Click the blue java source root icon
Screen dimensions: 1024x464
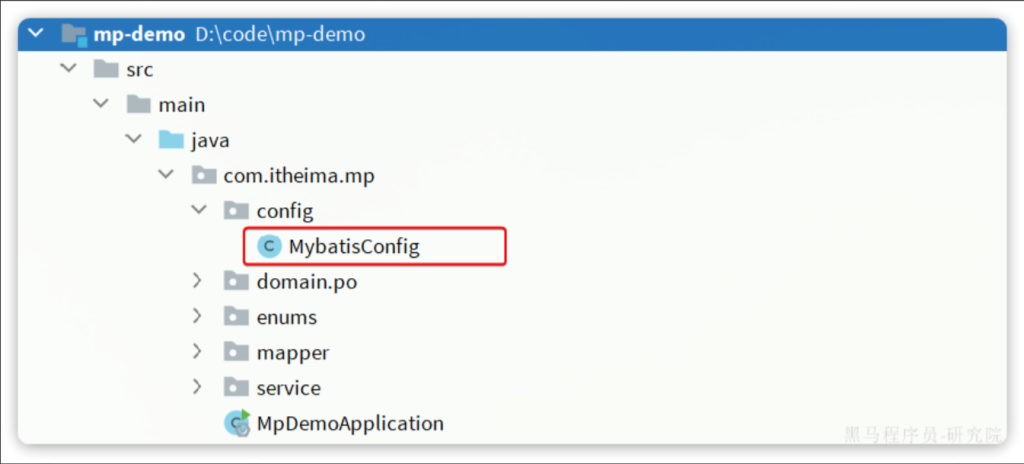click(x=171, y=140)
